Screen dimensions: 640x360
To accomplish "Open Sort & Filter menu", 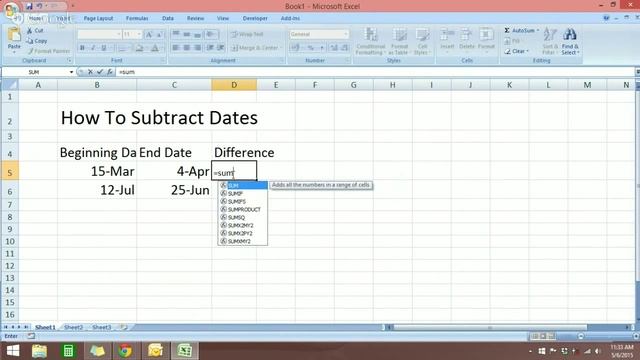I will point(550,41).
